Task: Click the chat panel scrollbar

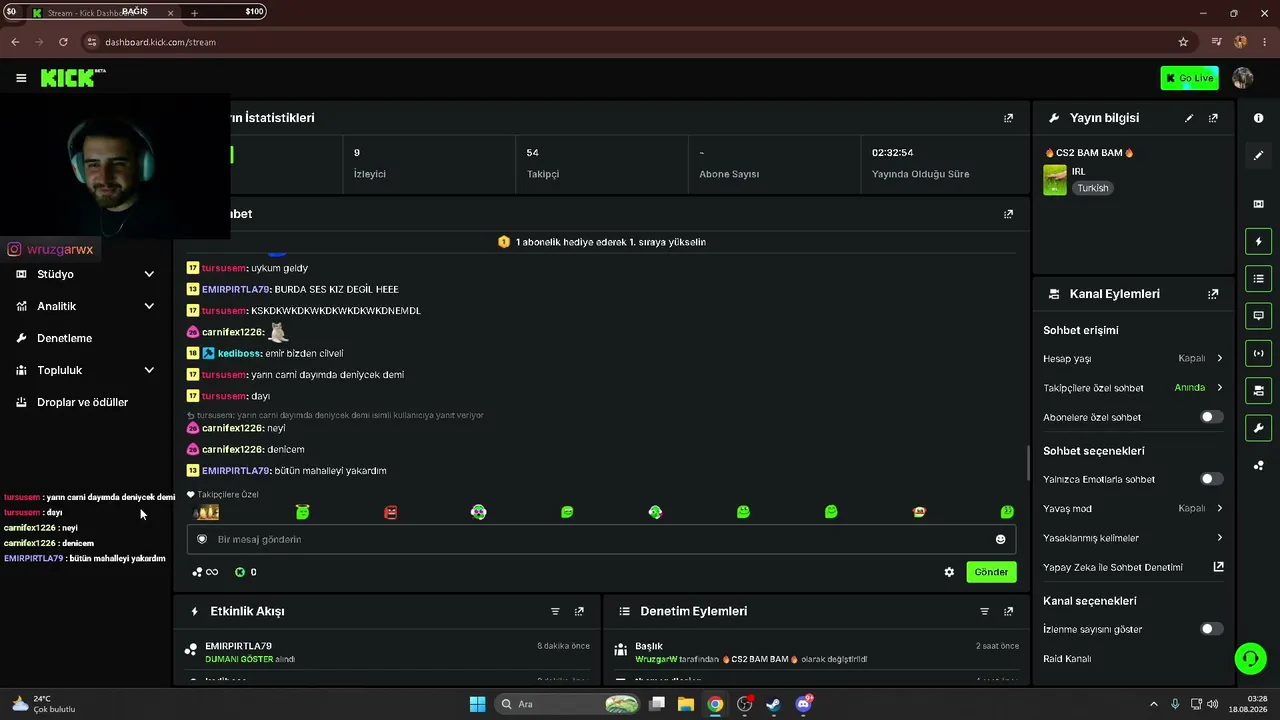Action: pyautogui.click(x=1027, y=462)
